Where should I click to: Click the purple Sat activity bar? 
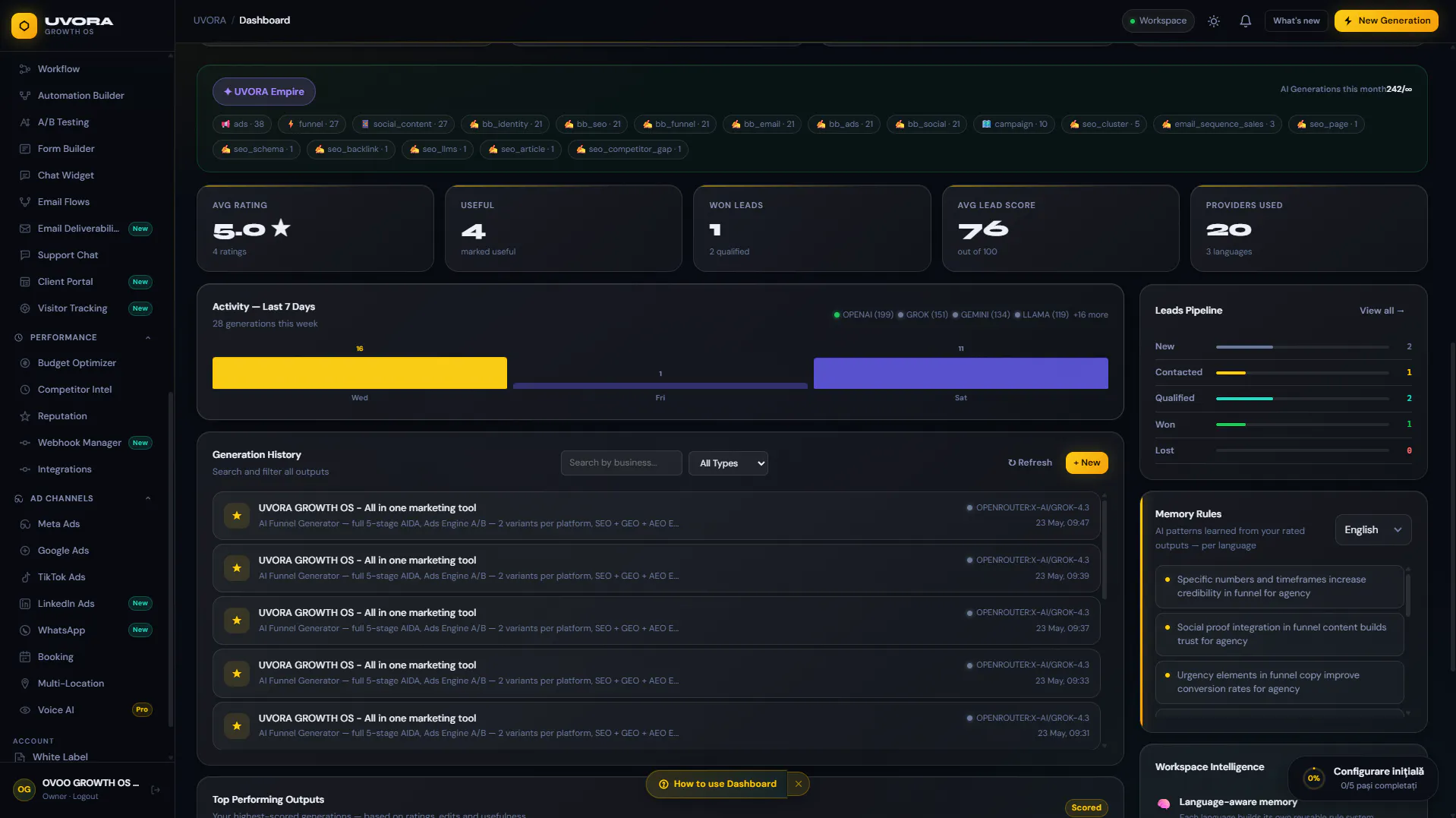pos(961,373)
